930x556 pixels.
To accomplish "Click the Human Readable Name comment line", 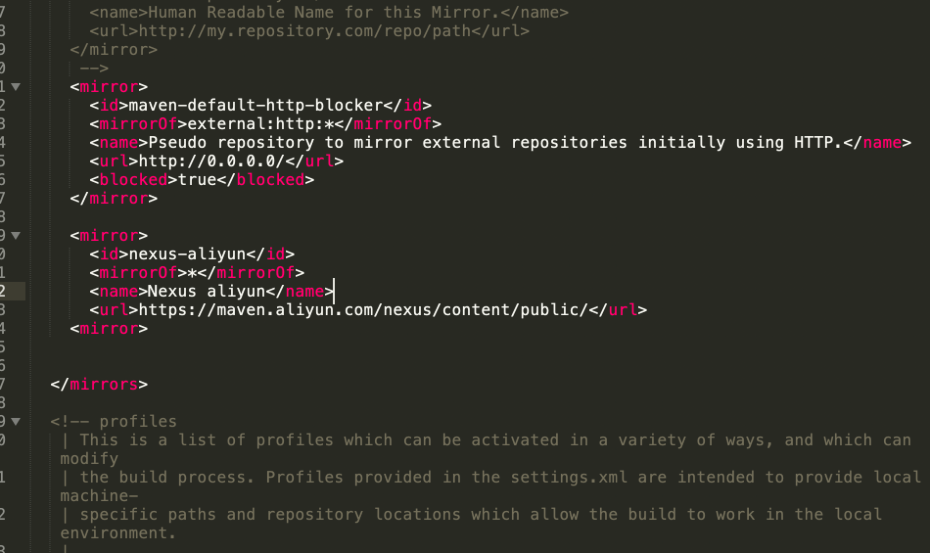I will pos(329,12).
